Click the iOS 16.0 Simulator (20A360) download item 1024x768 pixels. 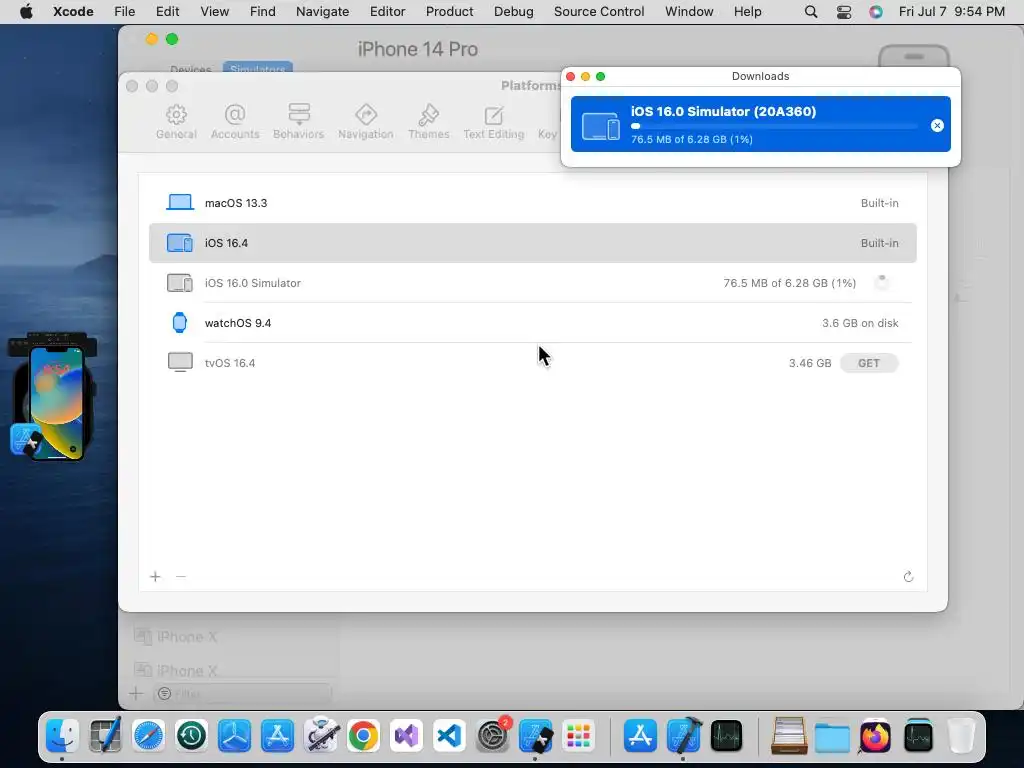coord(760,124)
